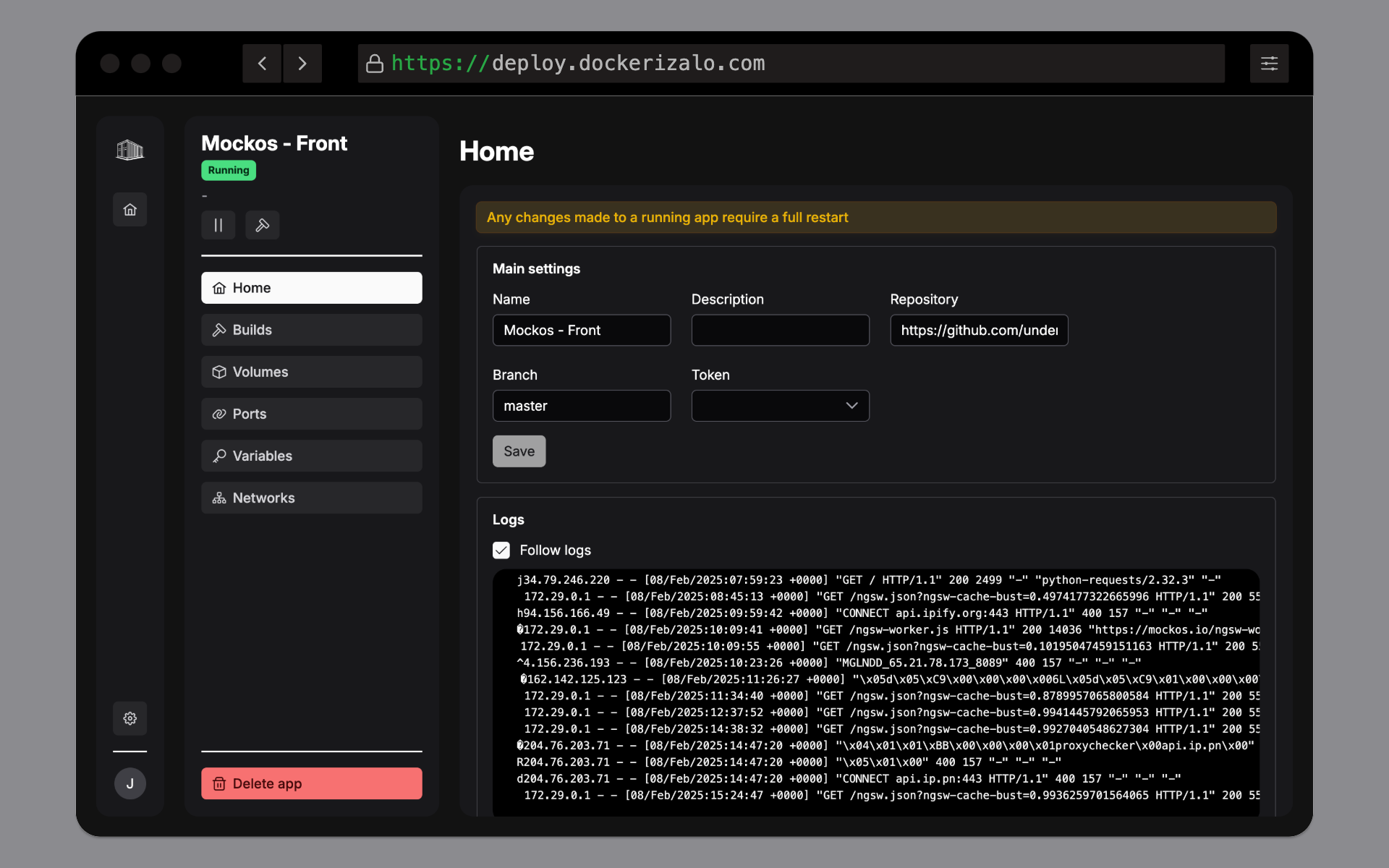The height and width of the screenshot is (868, 1389).
Task: Go to the Volumes section
Action: click(312, 372)
